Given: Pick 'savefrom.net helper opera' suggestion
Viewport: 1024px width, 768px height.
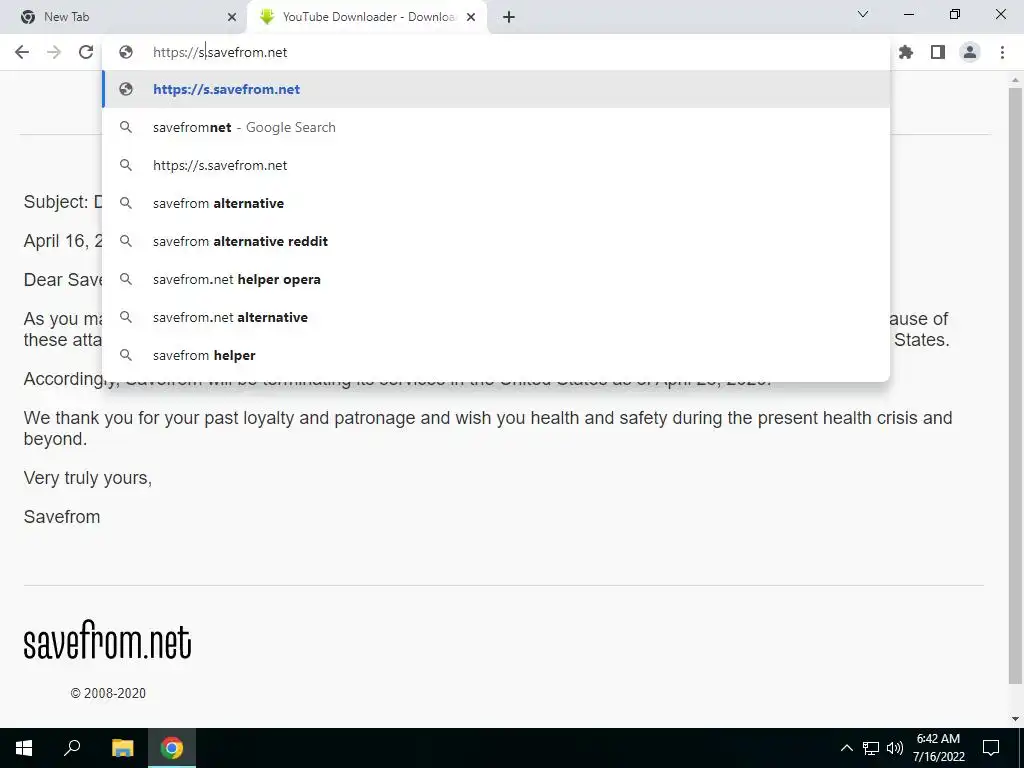Looking at the screenshot, I should (496, 280).
